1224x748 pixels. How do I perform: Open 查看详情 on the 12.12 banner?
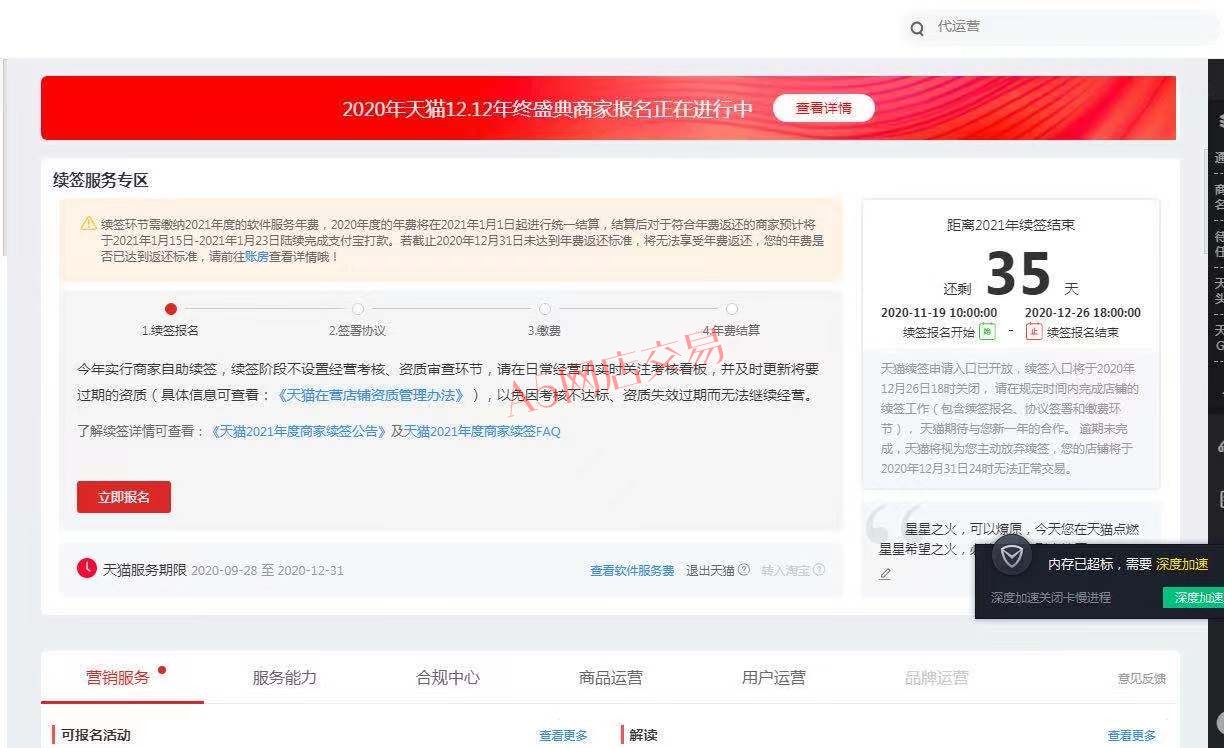pyautogui.click(x=824, y=108)
